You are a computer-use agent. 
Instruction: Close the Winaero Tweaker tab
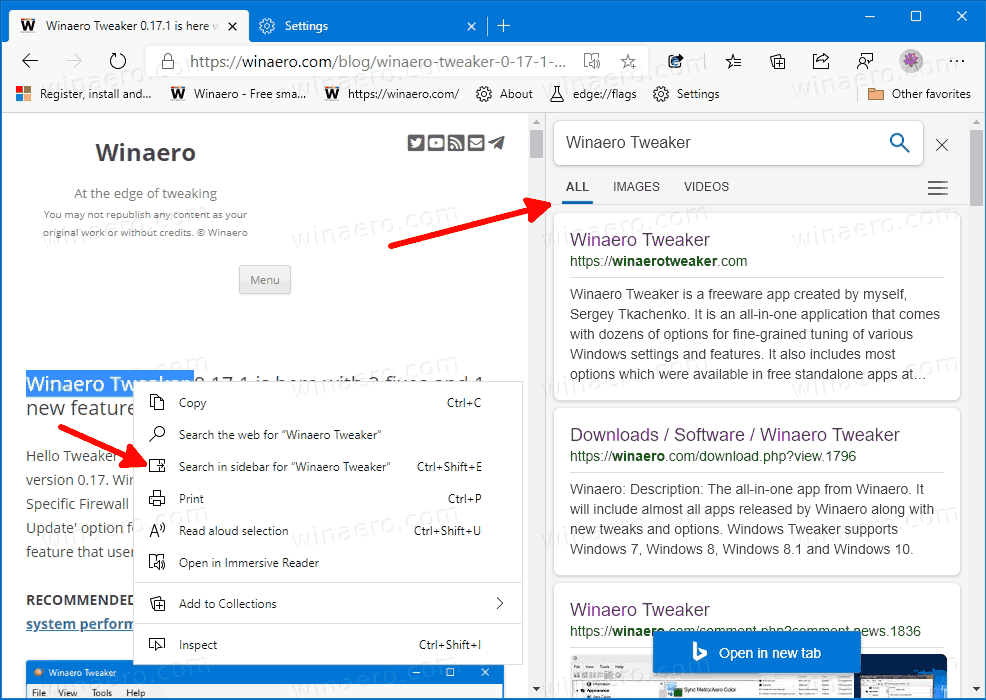point(233,26)
